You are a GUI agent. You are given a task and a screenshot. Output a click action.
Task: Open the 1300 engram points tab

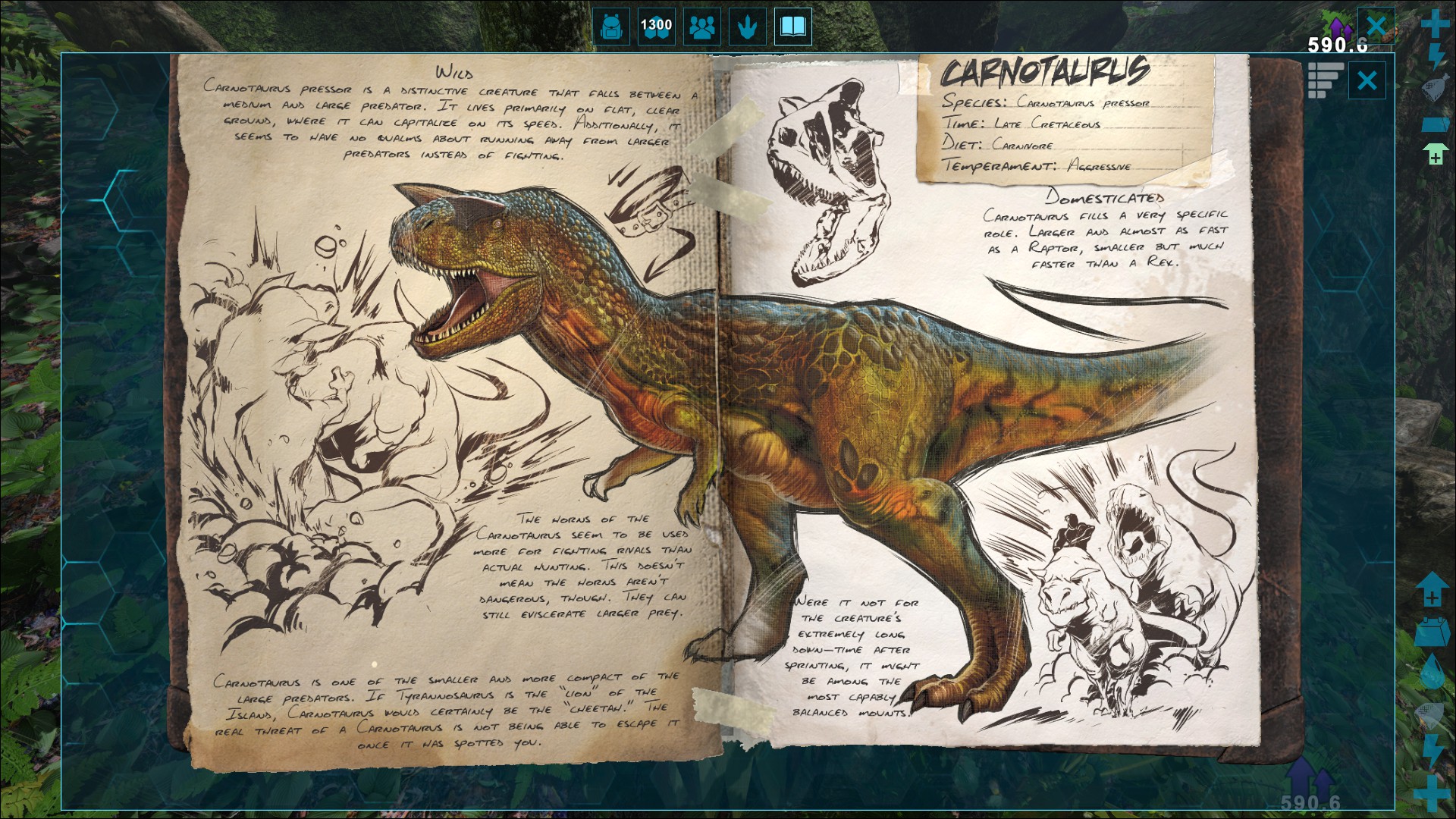tap(656, 27)
